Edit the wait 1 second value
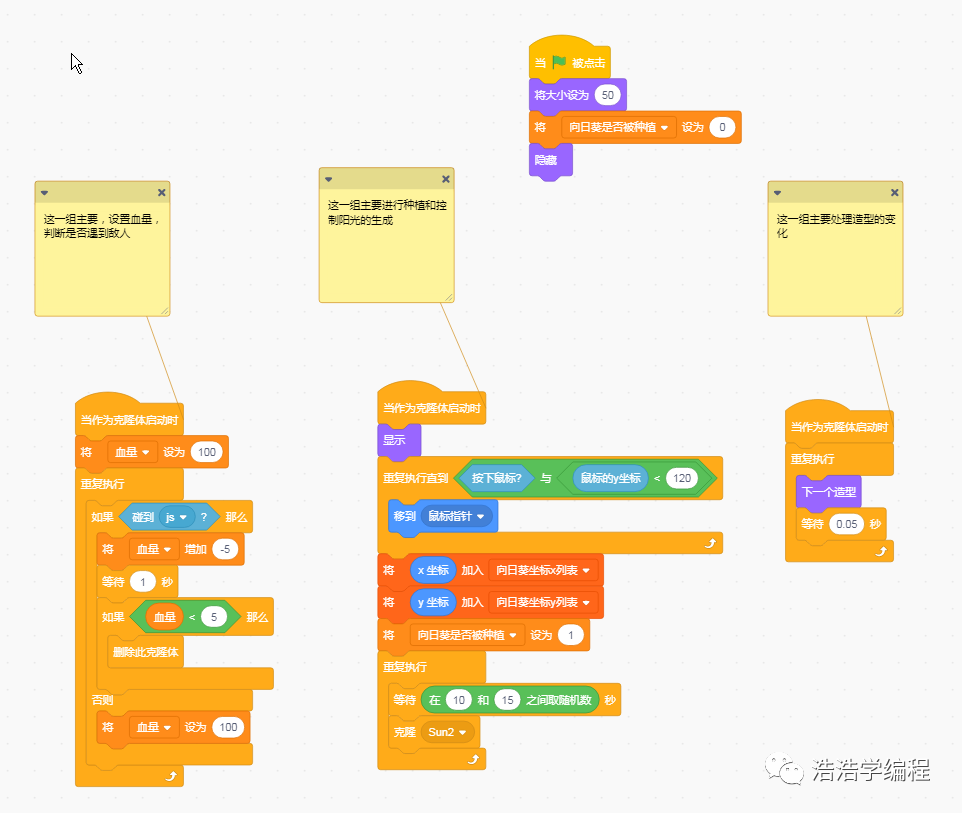The height and width of the screenshot is (813, 962). 142,582
